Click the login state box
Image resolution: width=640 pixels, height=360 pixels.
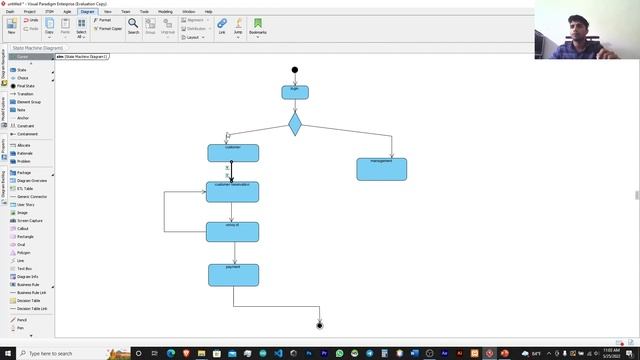coord(295,92)
